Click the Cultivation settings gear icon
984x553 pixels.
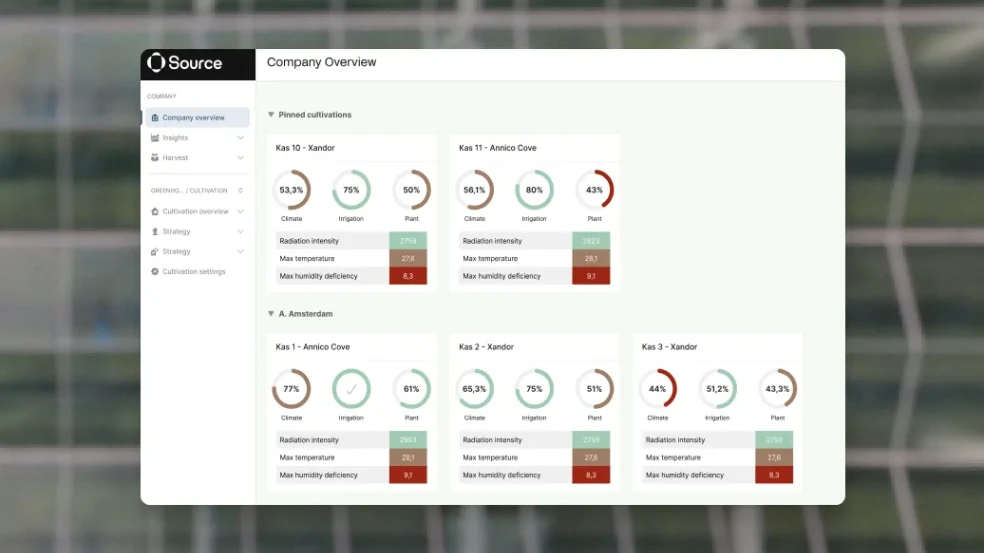tap(154, 272)
